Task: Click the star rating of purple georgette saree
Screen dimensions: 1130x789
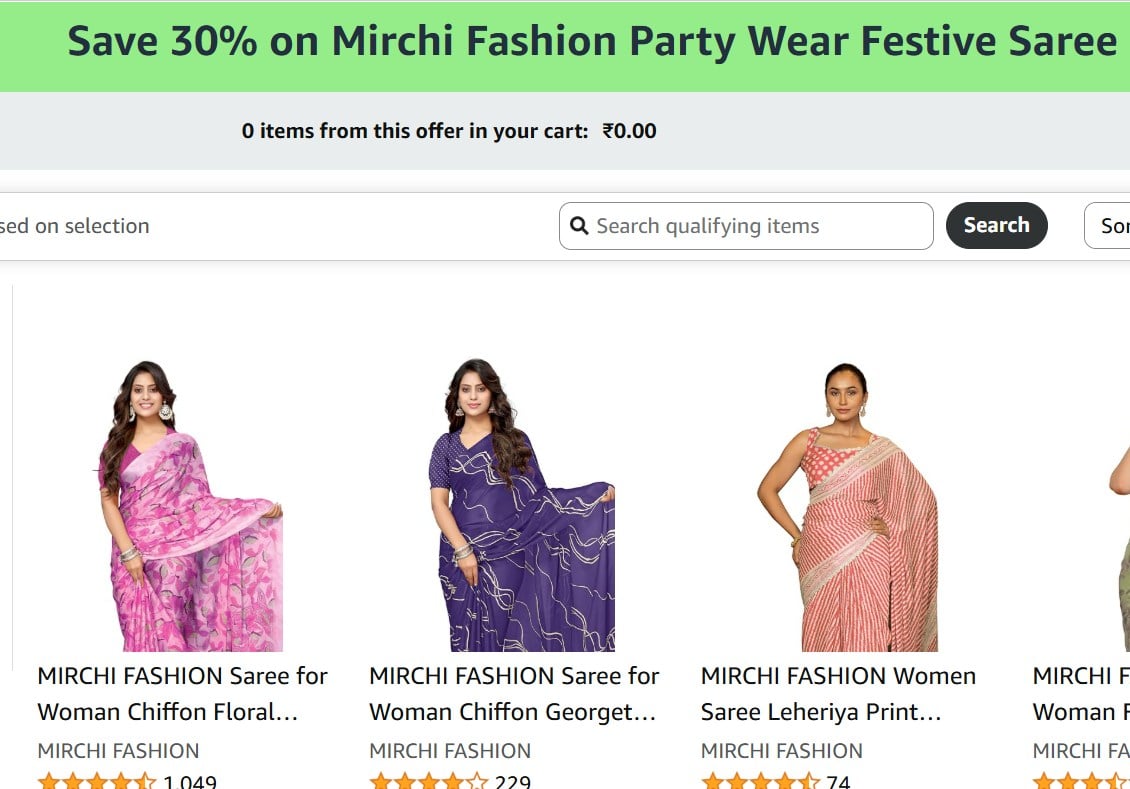Action: click(429, 781)
